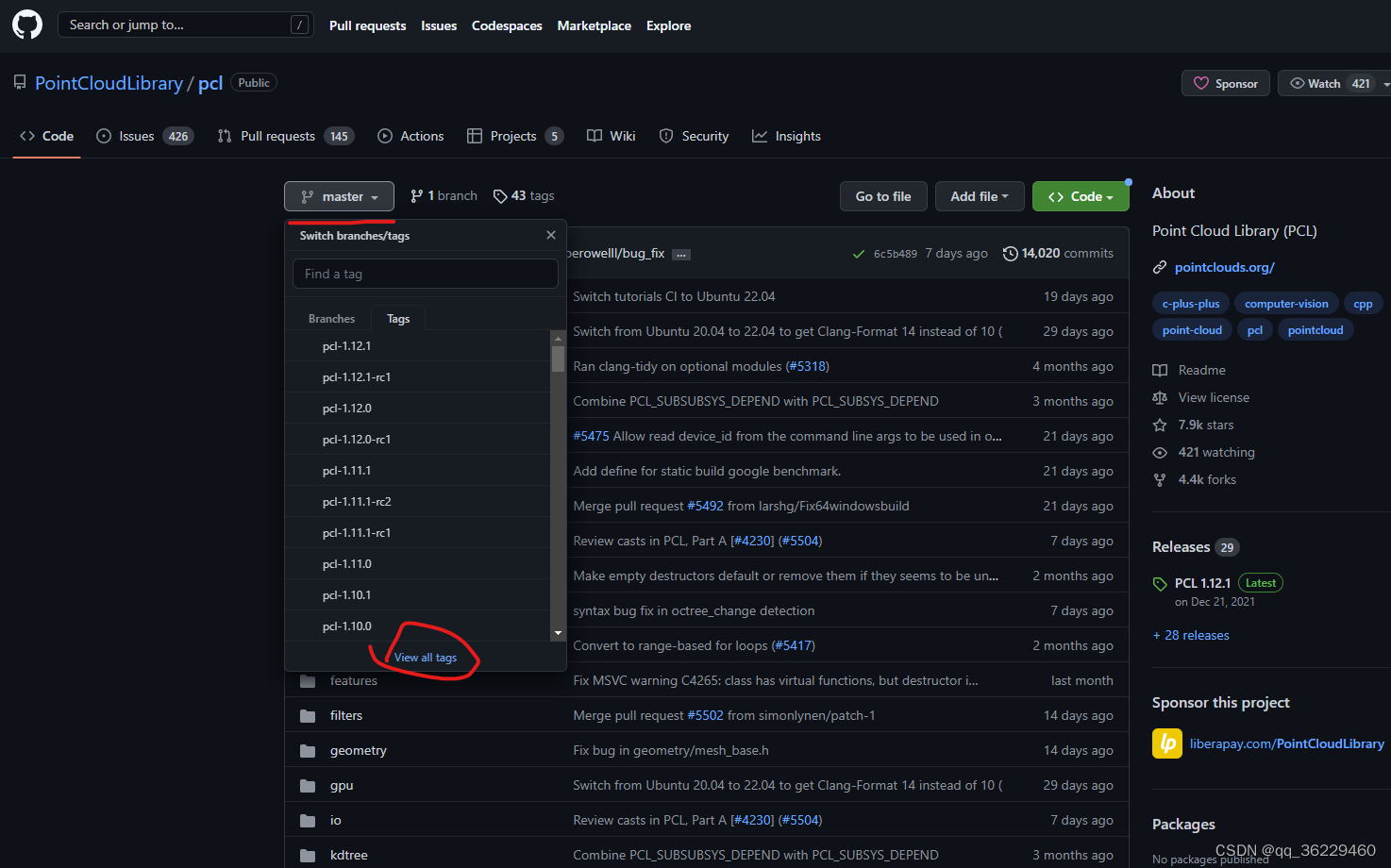Select tag pcl-1.12.0-rc1
This screenshot has width=1391, height=868.
(418, 440)
